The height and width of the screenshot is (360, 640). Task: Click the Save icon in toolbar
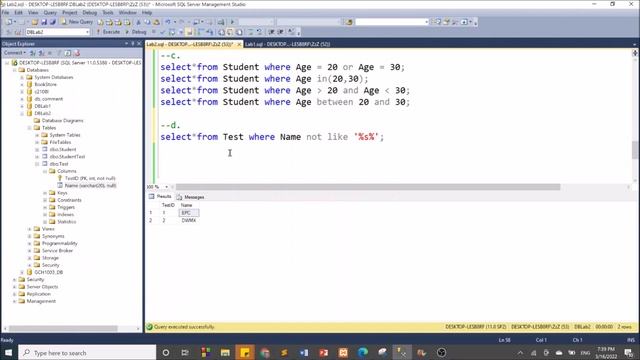click(44, 22)
